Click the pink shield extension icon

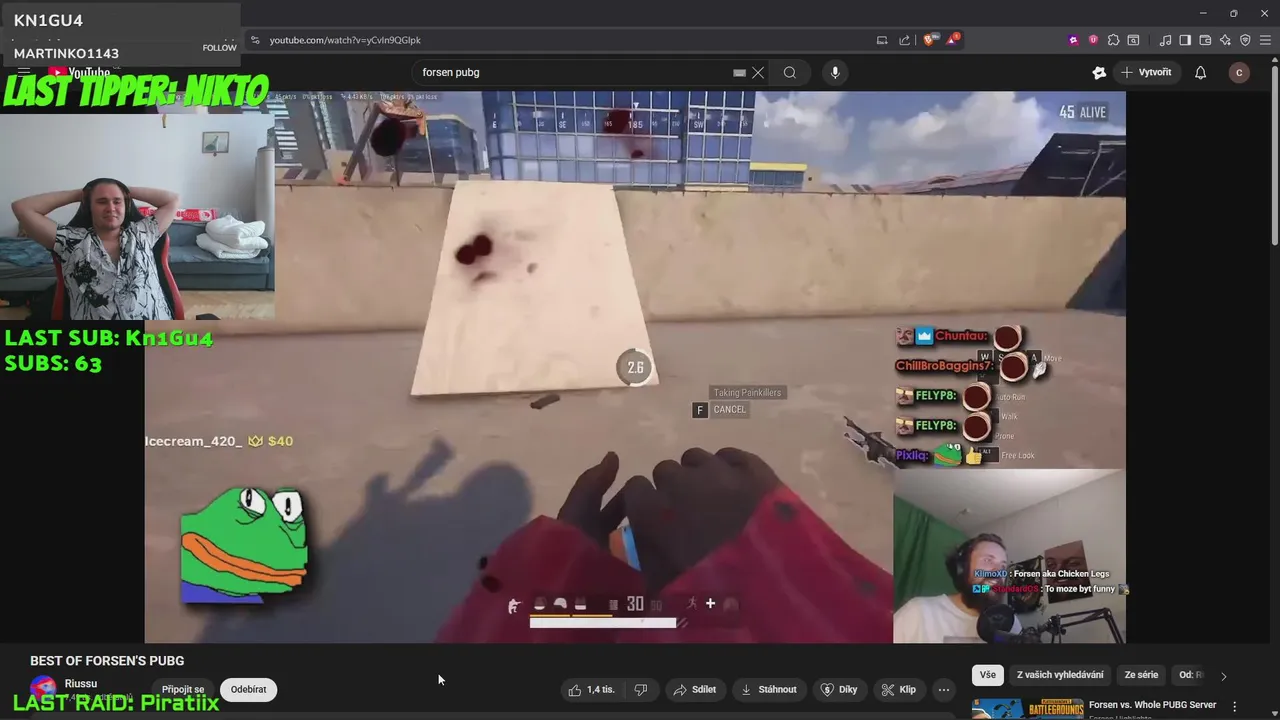[1093, 40]
